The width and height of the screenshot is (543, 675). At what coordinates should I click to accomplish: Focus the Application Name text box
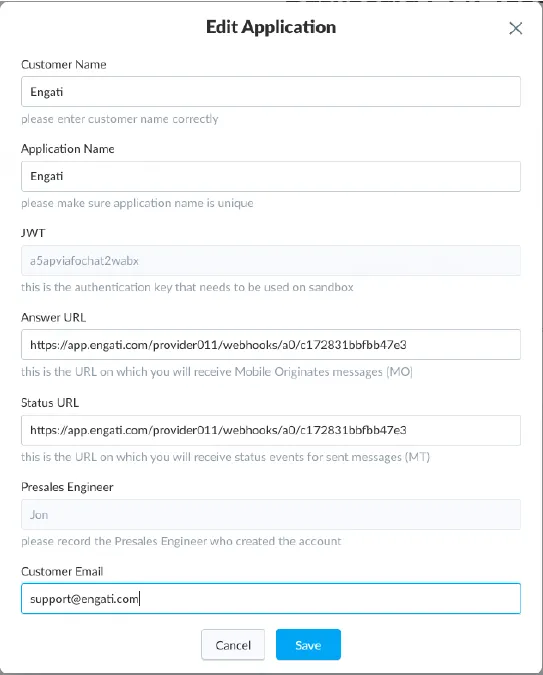coord(271,176)
